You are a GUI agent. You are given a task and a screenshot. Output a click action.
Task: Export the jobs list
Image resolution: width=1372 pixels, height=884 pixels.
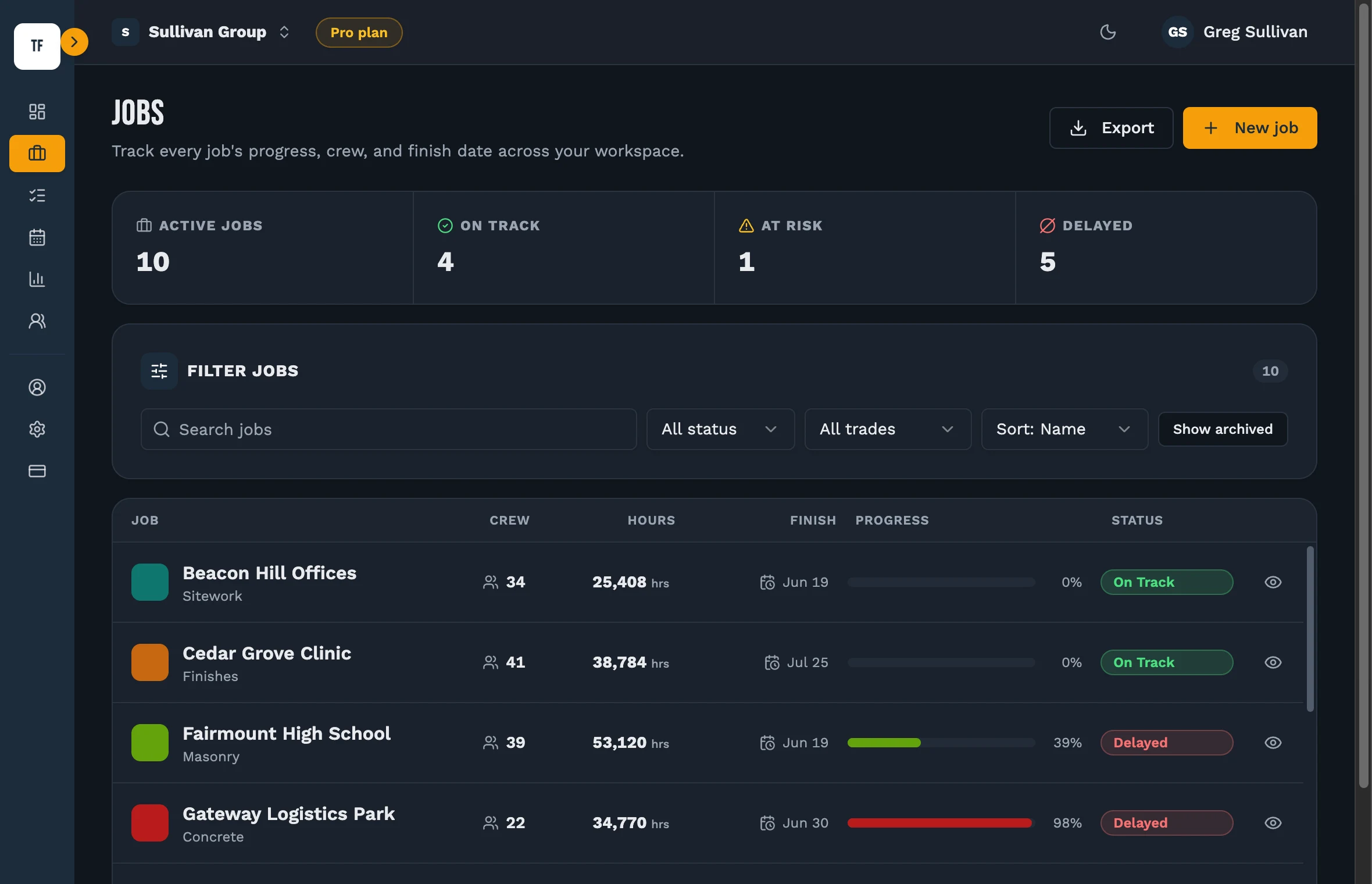click(1112, 128)
